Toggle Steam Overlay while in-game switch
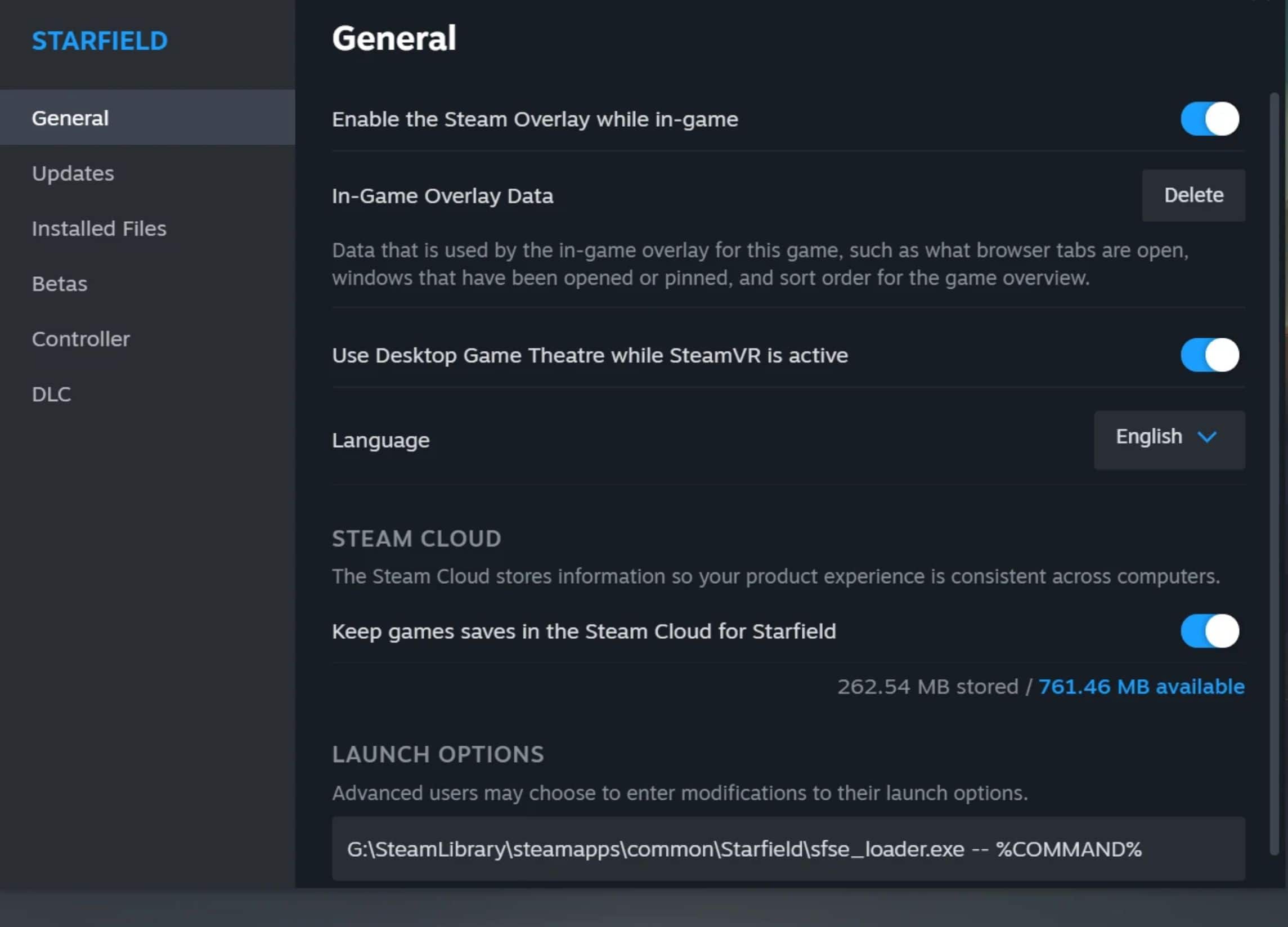 (x=1210, y=119)
